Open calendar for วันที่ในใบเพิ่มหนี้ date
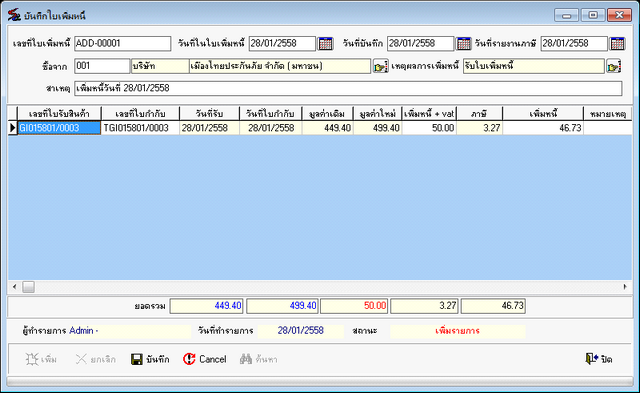This screenshot has width=640, height=393. tap(325, 43)
